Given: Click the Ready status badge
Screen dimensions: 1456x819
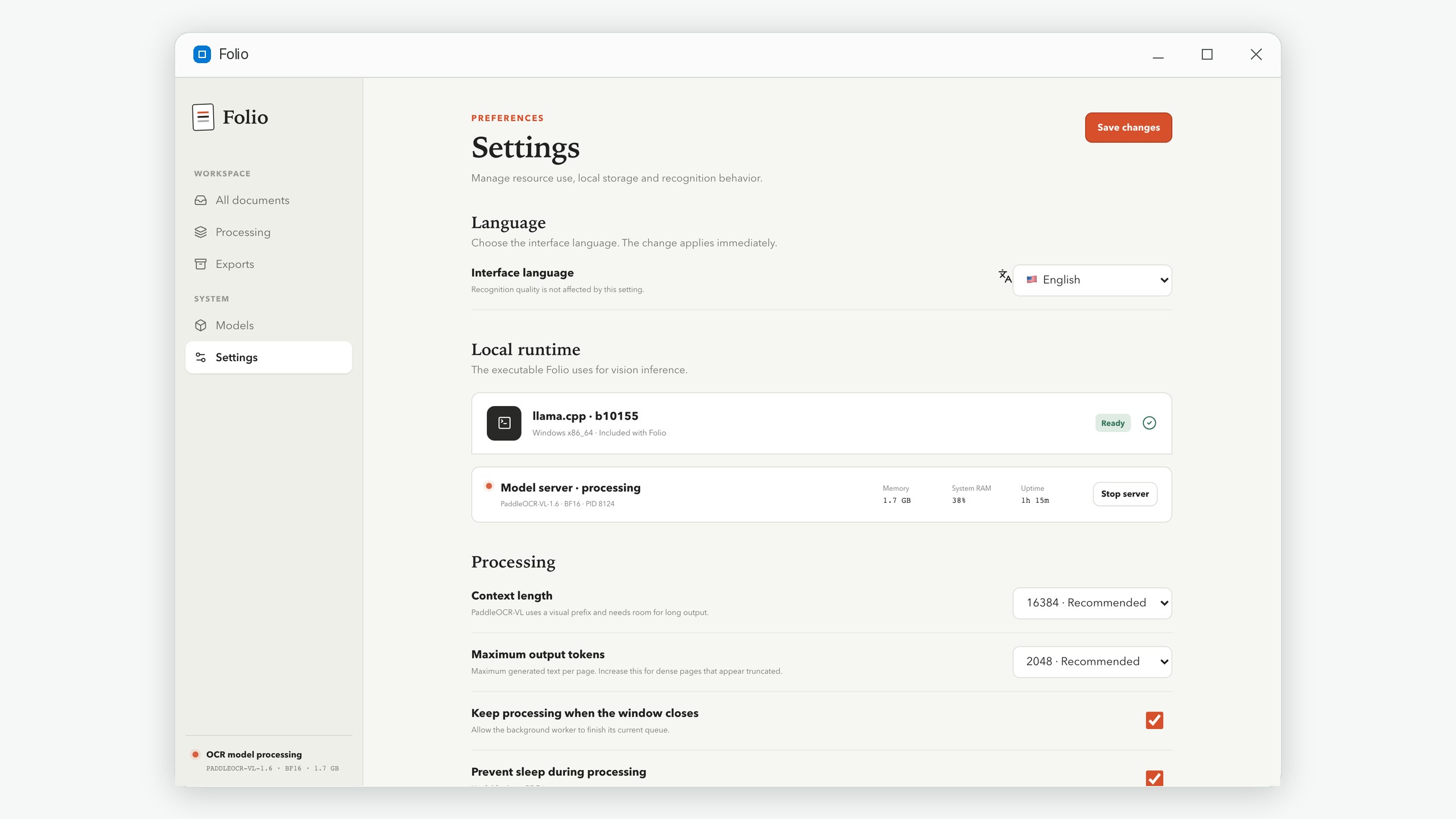Looking at the screenshot, I should coord(1113,423).
